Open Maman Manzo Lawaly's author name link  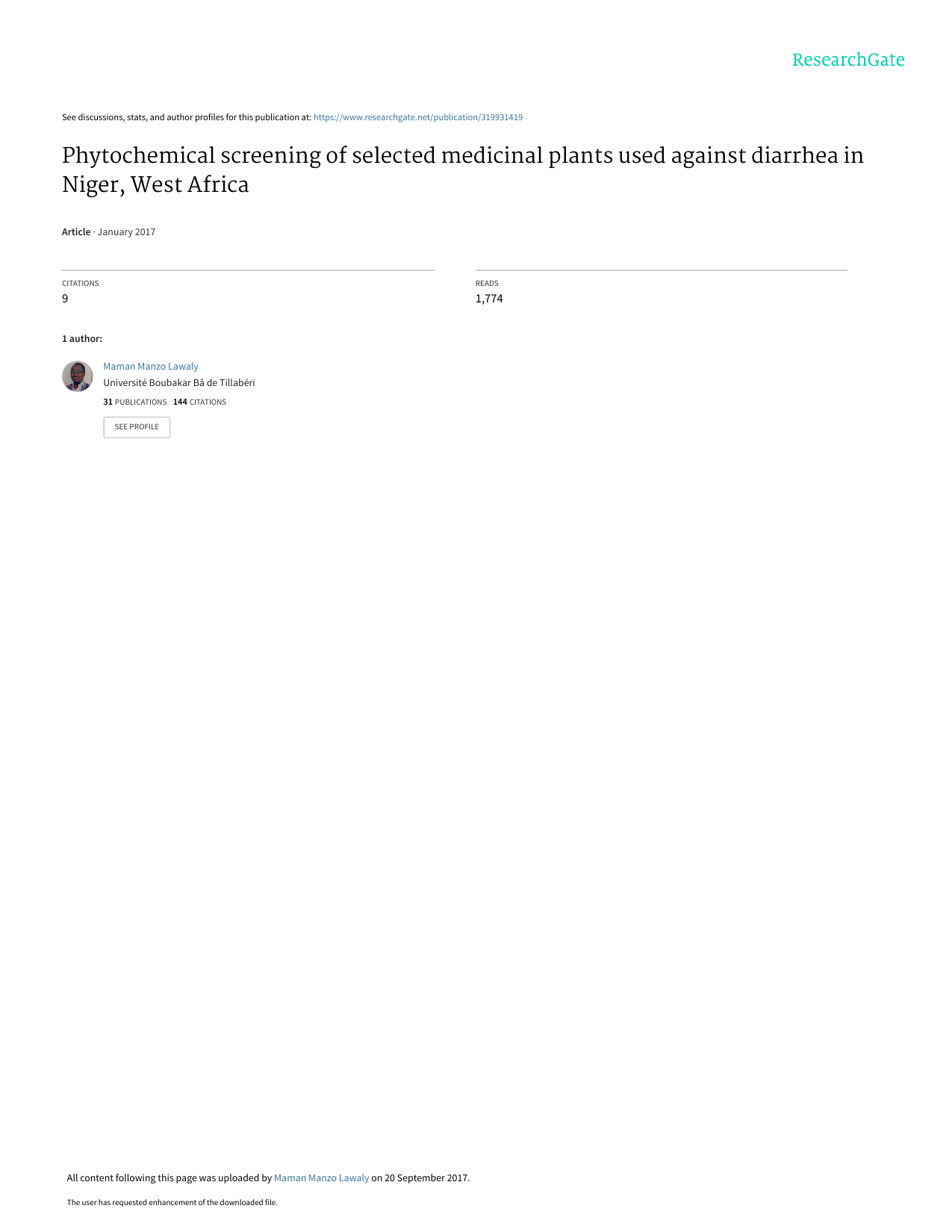click(x=151, y=367)
